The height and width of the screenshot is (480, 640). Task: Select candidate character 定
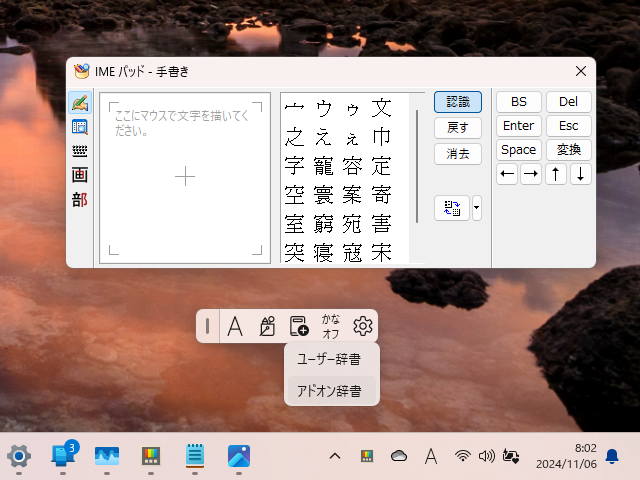pos(381,166)
